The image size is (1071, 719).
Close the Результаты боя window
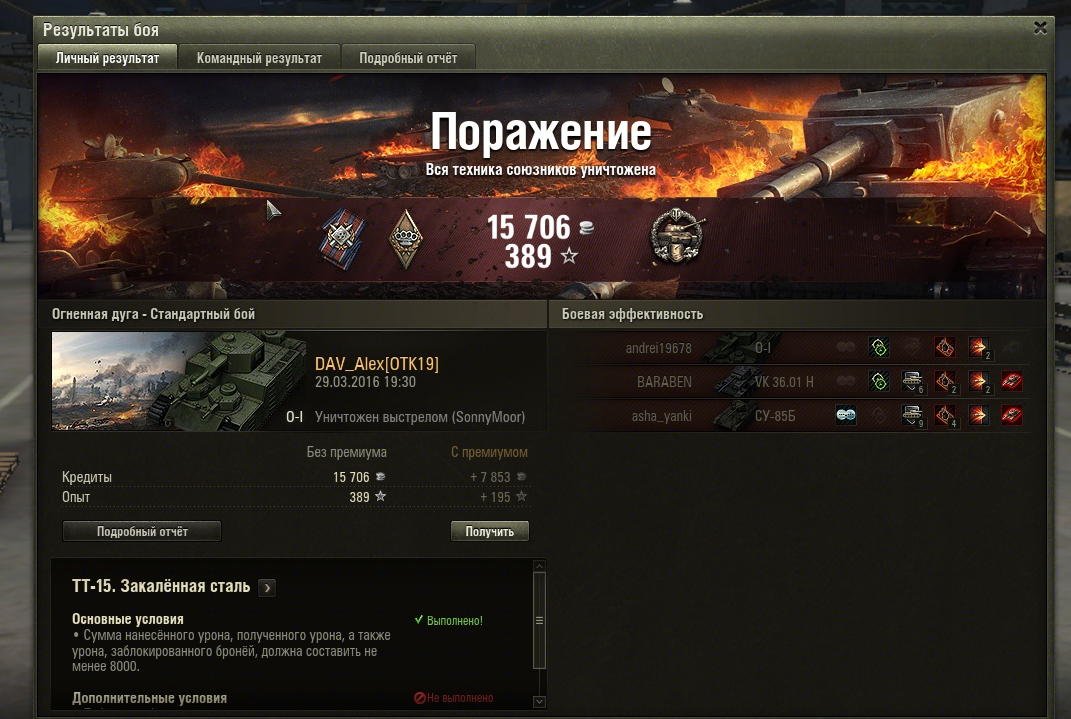click(1040, 28)
